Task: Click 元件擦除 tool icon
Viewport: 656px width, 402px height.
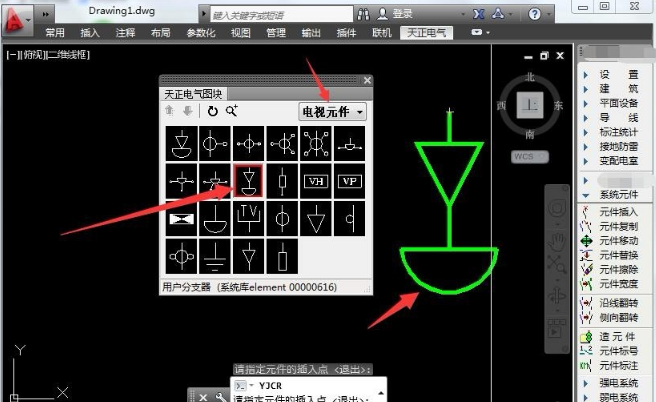Action: coord(586,269)
